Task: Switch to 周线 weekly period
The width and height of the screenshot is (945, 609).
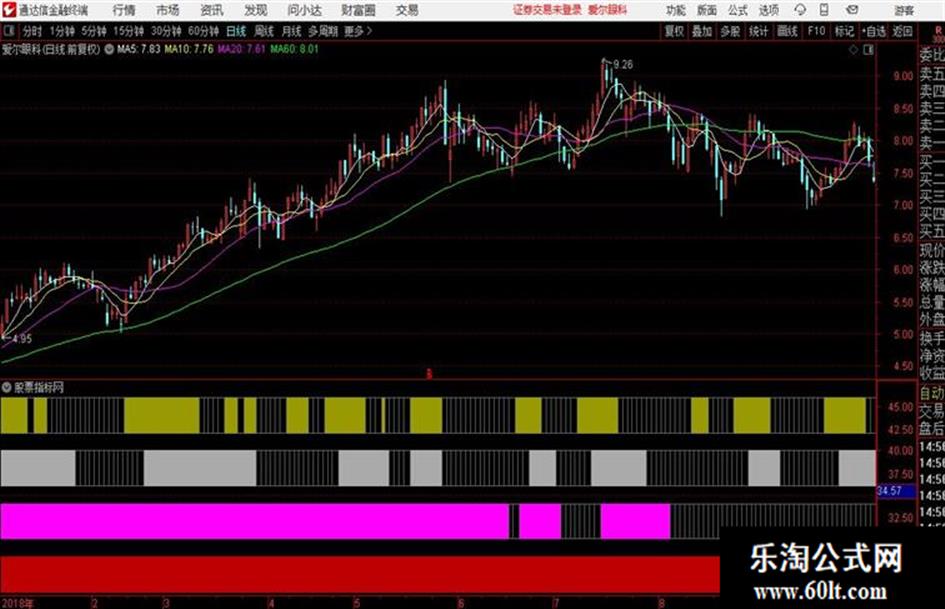Action: tap(264, 31)
